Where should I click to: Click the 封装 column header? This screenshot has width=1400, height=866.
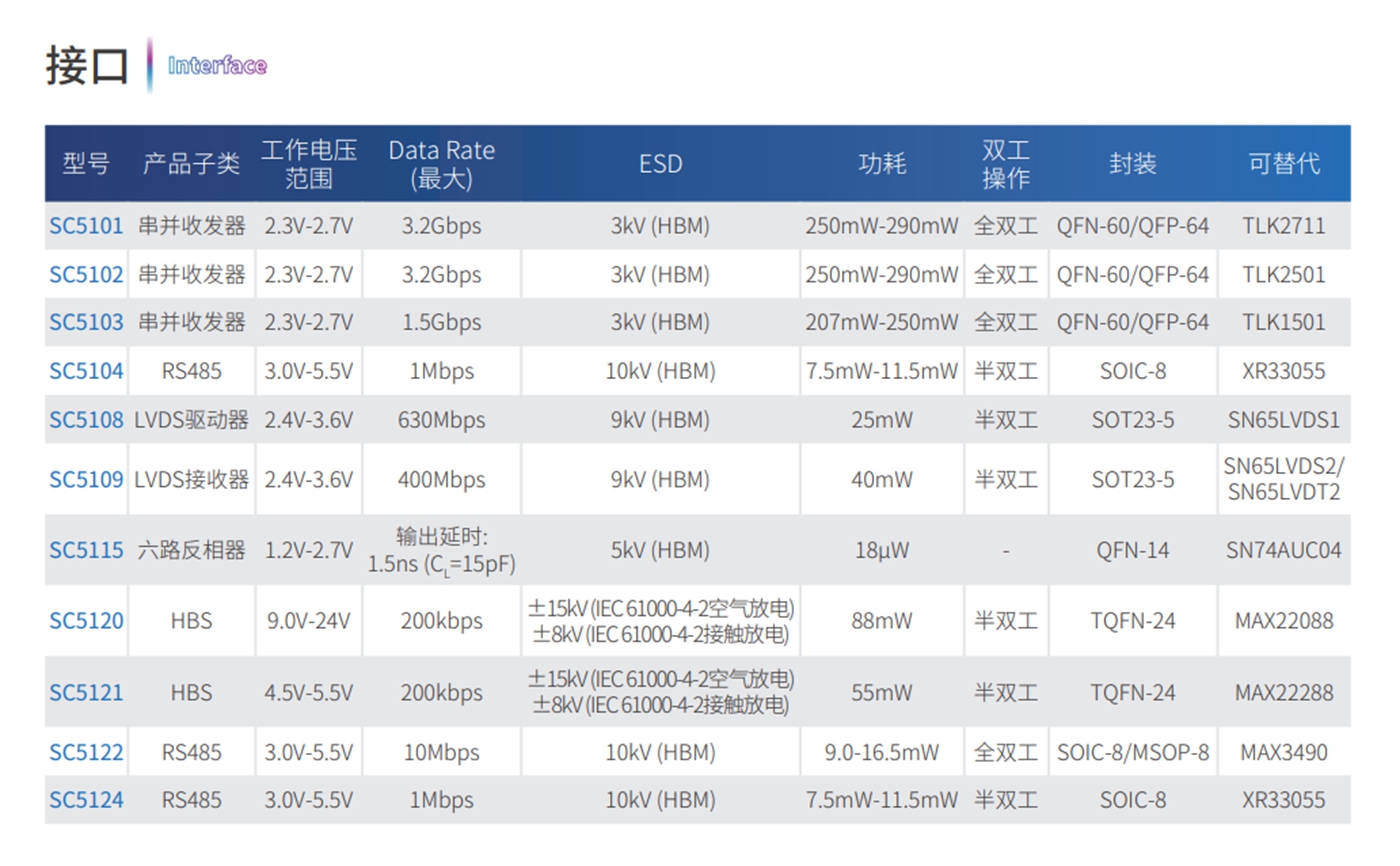[x=1133, y=164]
